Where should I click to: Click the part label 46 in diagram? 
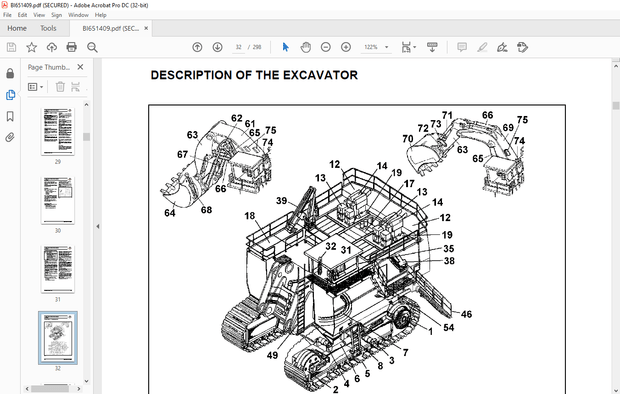(466, 314)
